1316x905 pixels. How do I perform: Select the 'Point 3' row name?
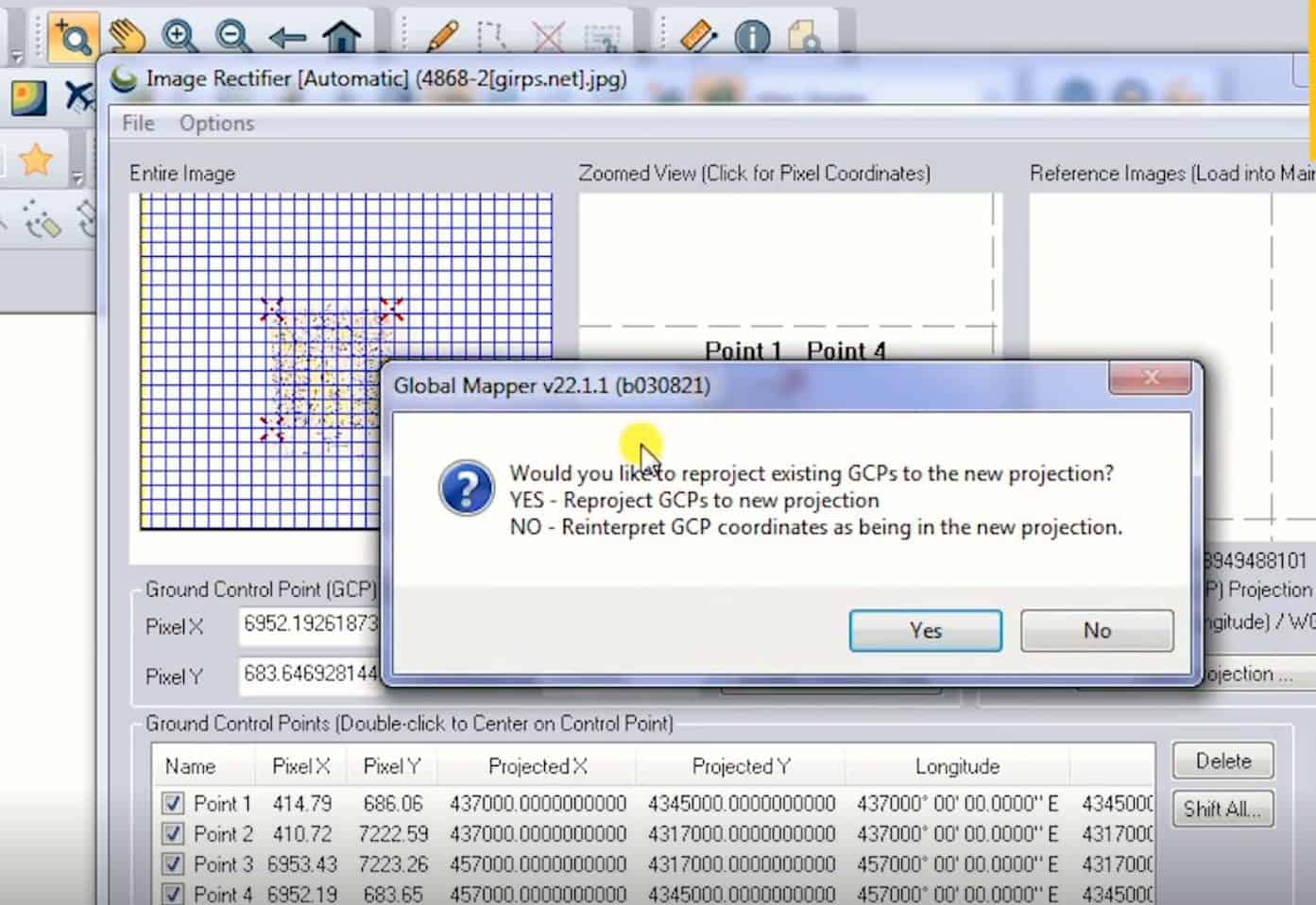[223, 864]
